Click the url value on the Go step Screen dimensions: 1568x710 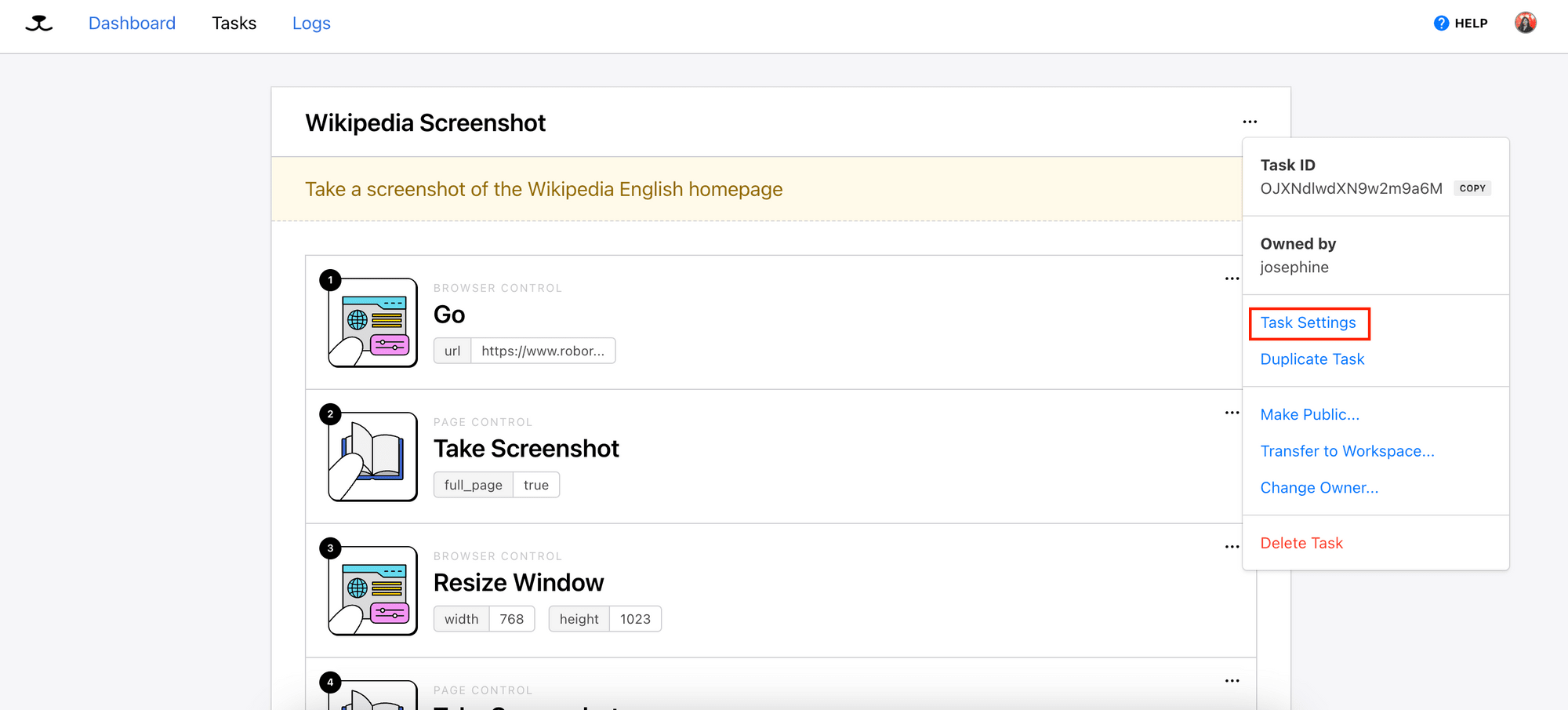coord(543,351)
